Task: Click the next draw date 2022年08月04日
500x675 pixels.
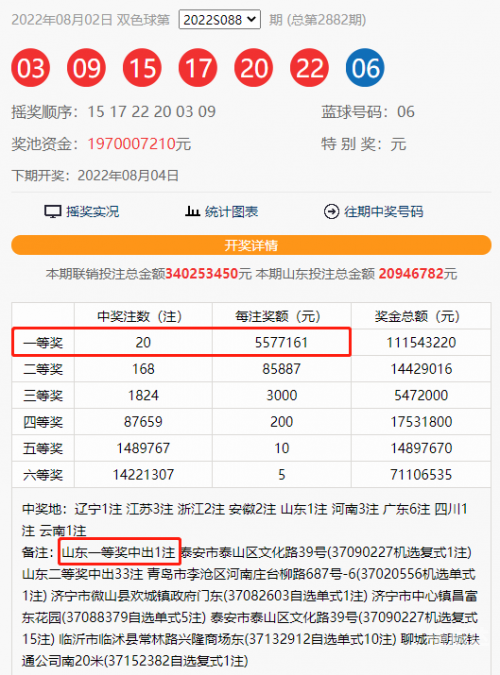Action: click(x=128, y=176)
